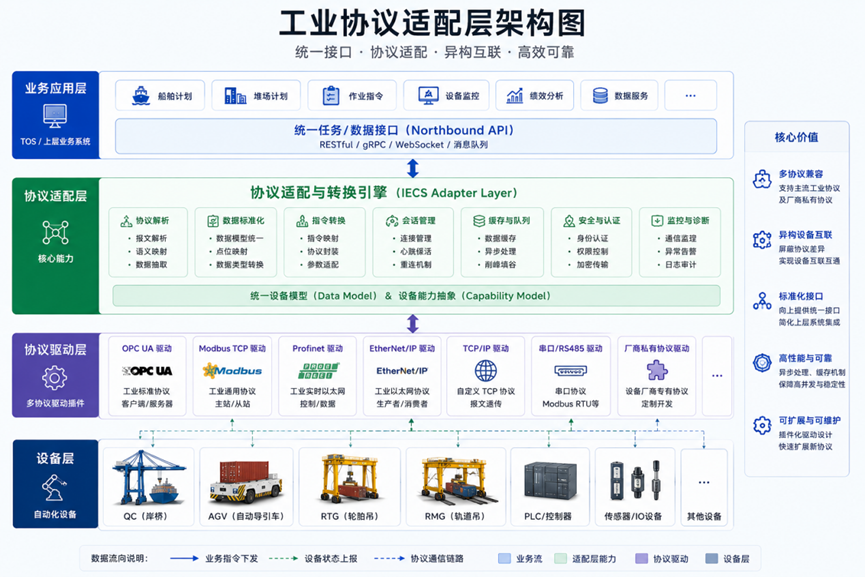
Task: Click the robot arm icon in 设备层
Action: 55,487
